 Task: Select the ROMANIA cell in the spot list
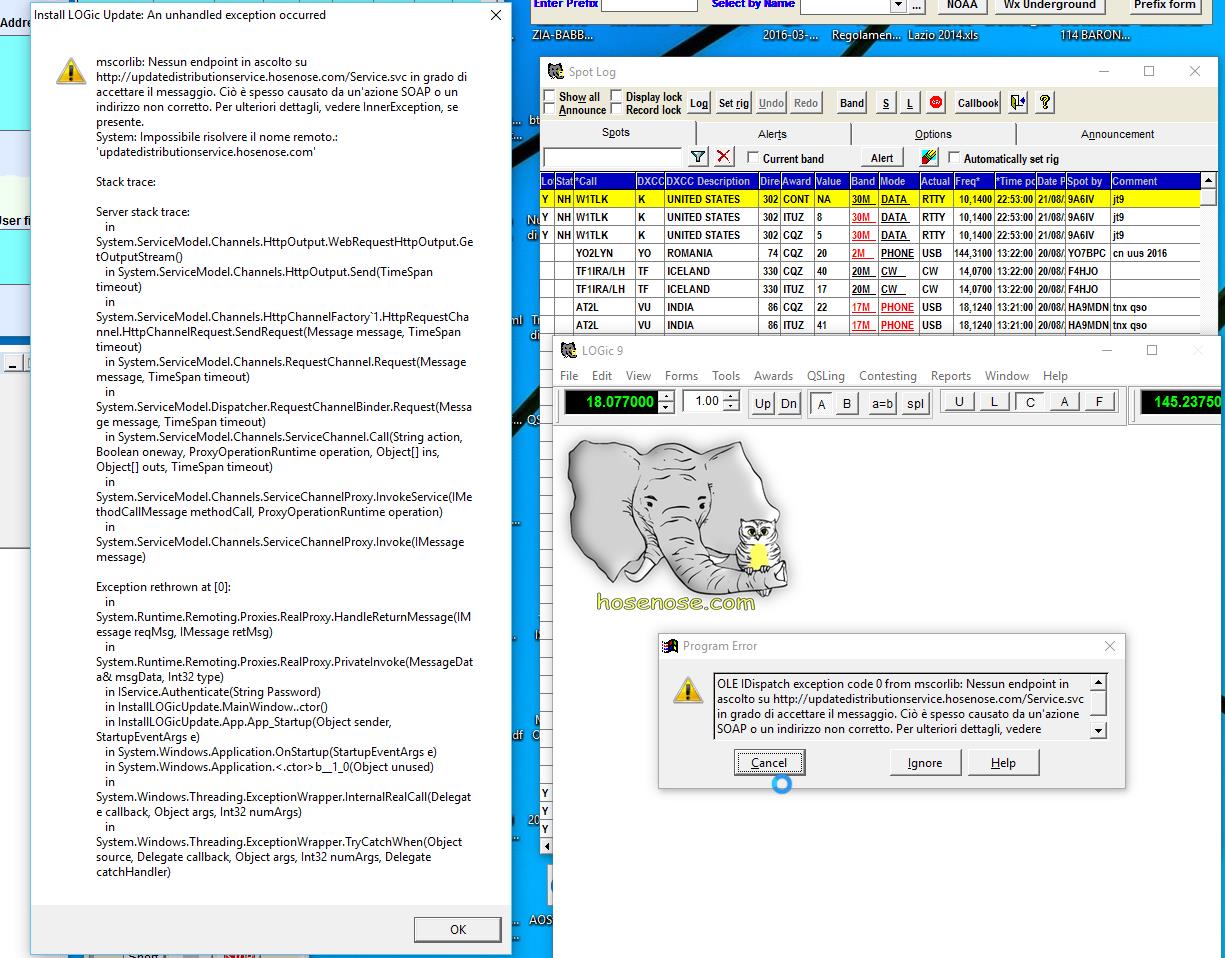[x=711, y=253]
